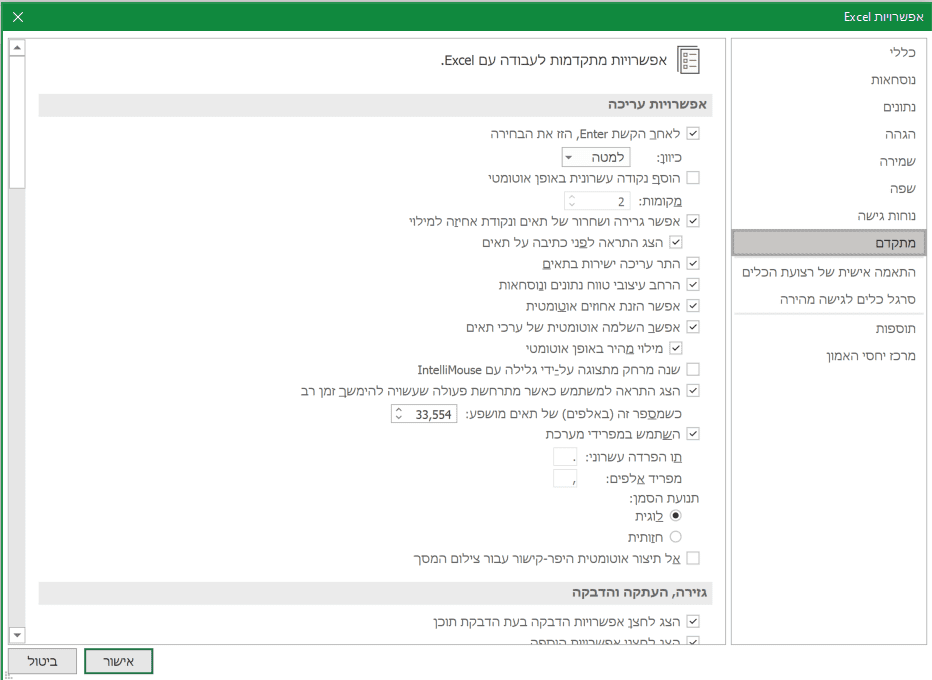Click the מפריד אלפים separator field
This screenshot has width=932, height=680.
tap(565, 478)
